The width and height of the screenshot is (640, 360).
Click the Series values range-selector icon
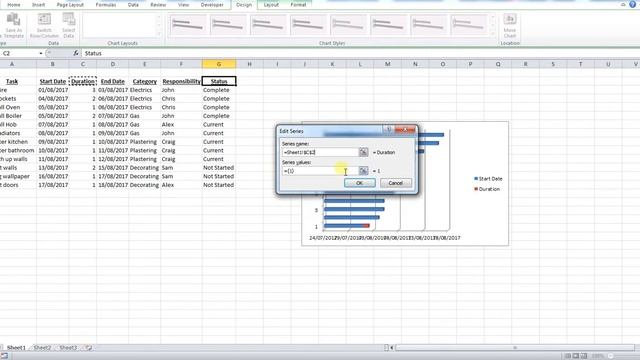point(363,171)
